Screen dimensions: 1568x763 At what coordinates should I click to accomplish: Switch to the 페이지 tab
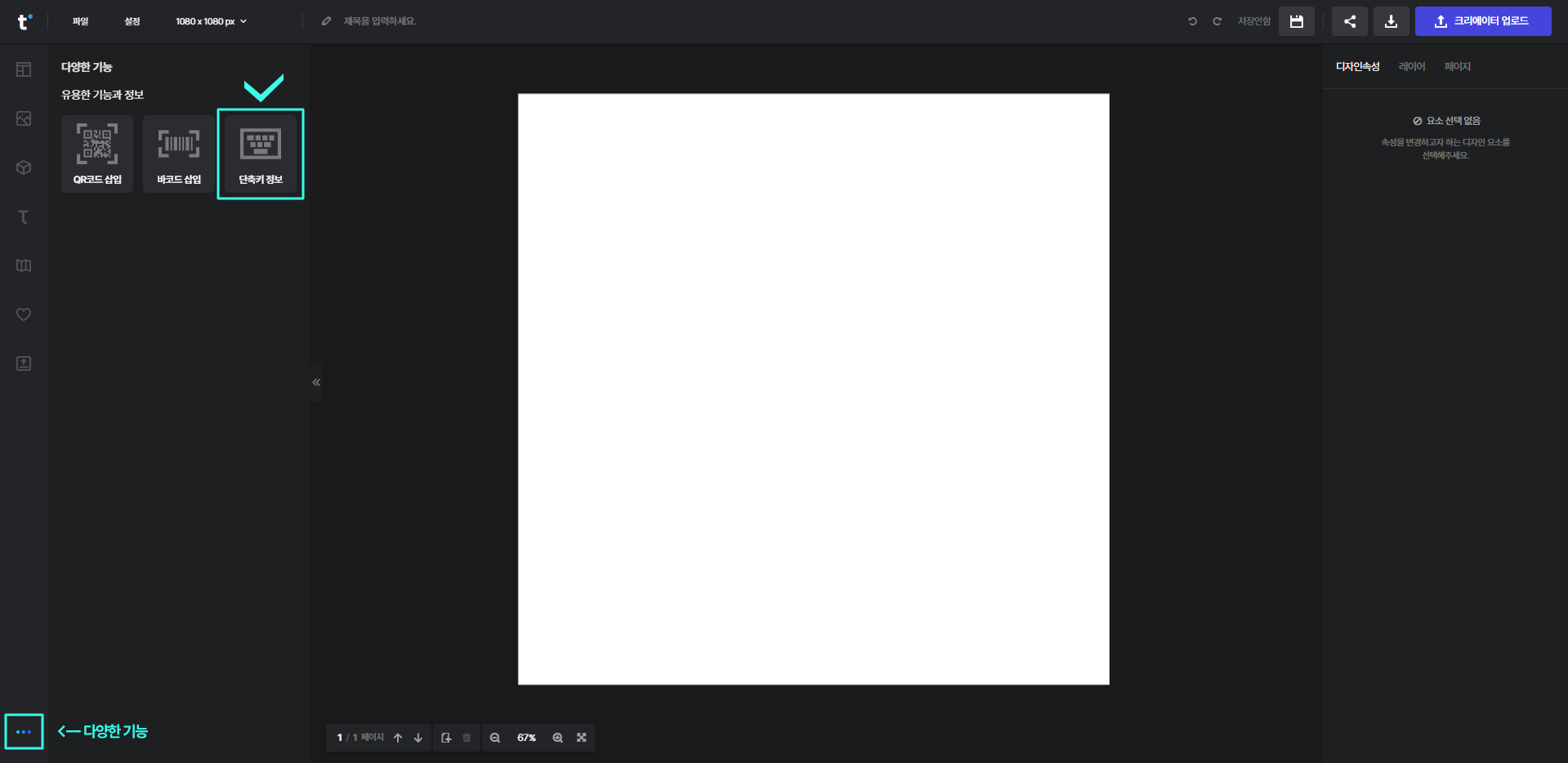1457,67
